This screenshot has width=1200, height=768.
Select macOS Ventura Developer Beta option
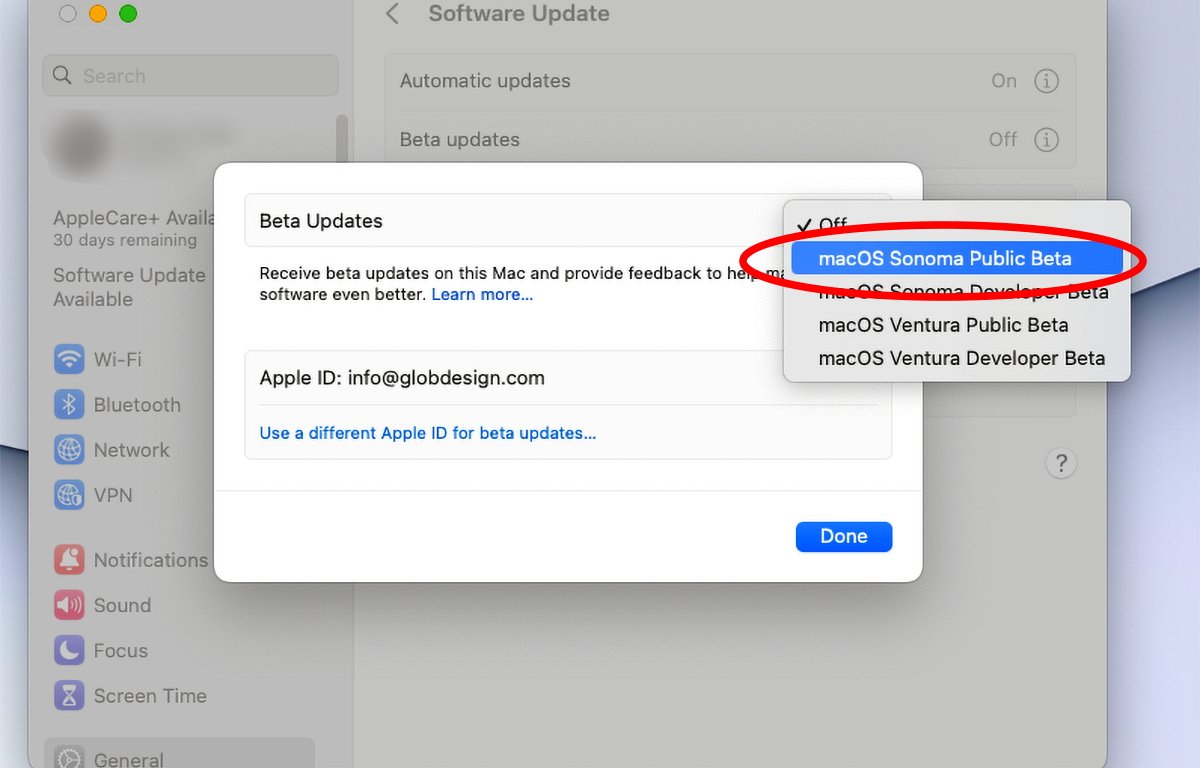point(961,358)
